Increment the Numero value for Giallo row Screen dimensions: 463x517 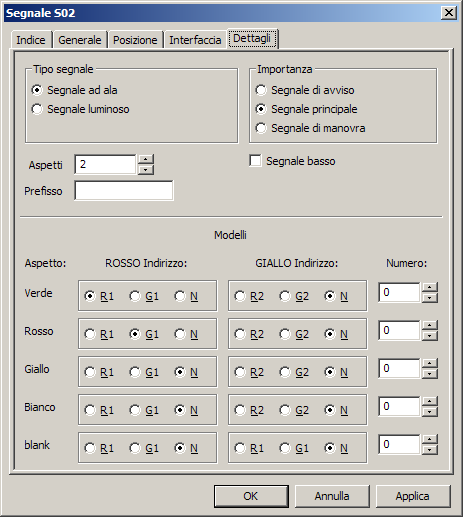430,363
